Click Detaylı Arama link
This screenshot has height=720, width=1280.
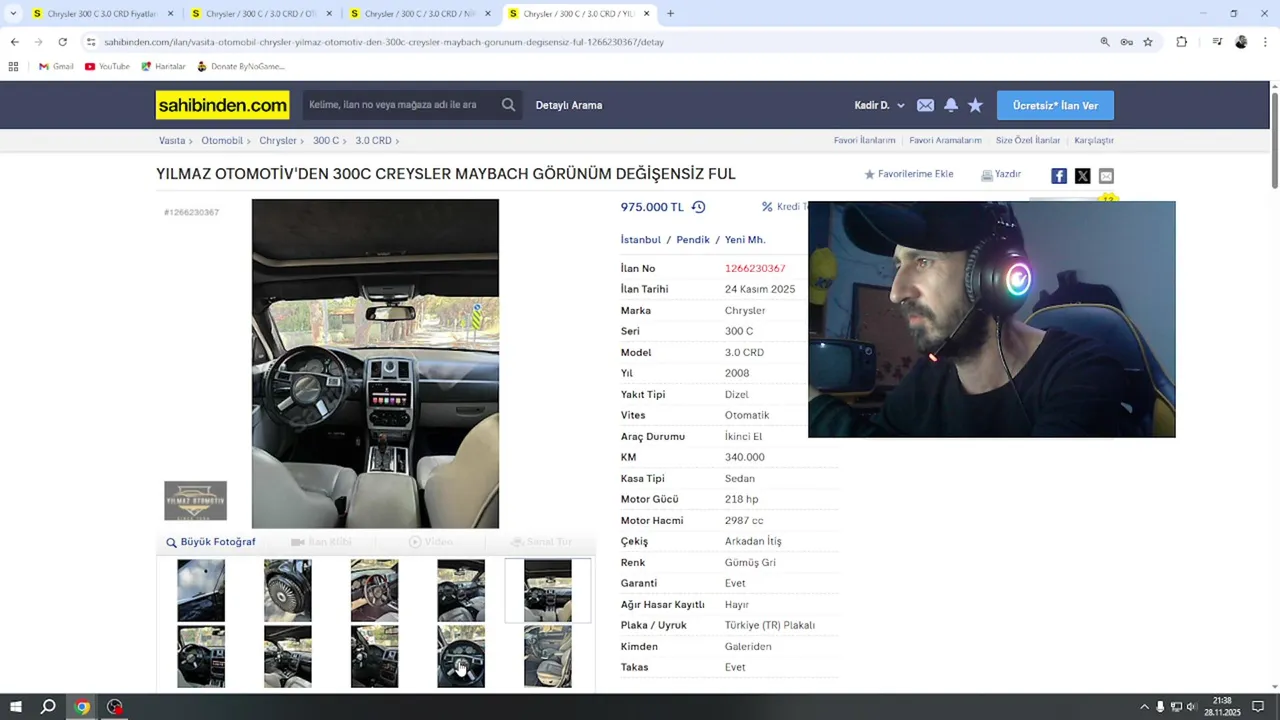[x=569, y=105]
